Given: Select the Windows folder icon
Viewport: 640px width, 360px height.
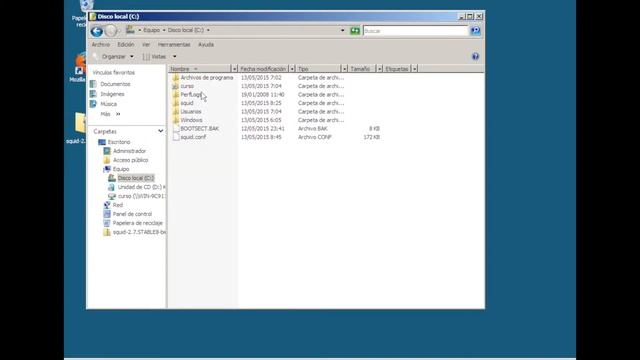Looking at the screenshot, I should click(176, 120).
